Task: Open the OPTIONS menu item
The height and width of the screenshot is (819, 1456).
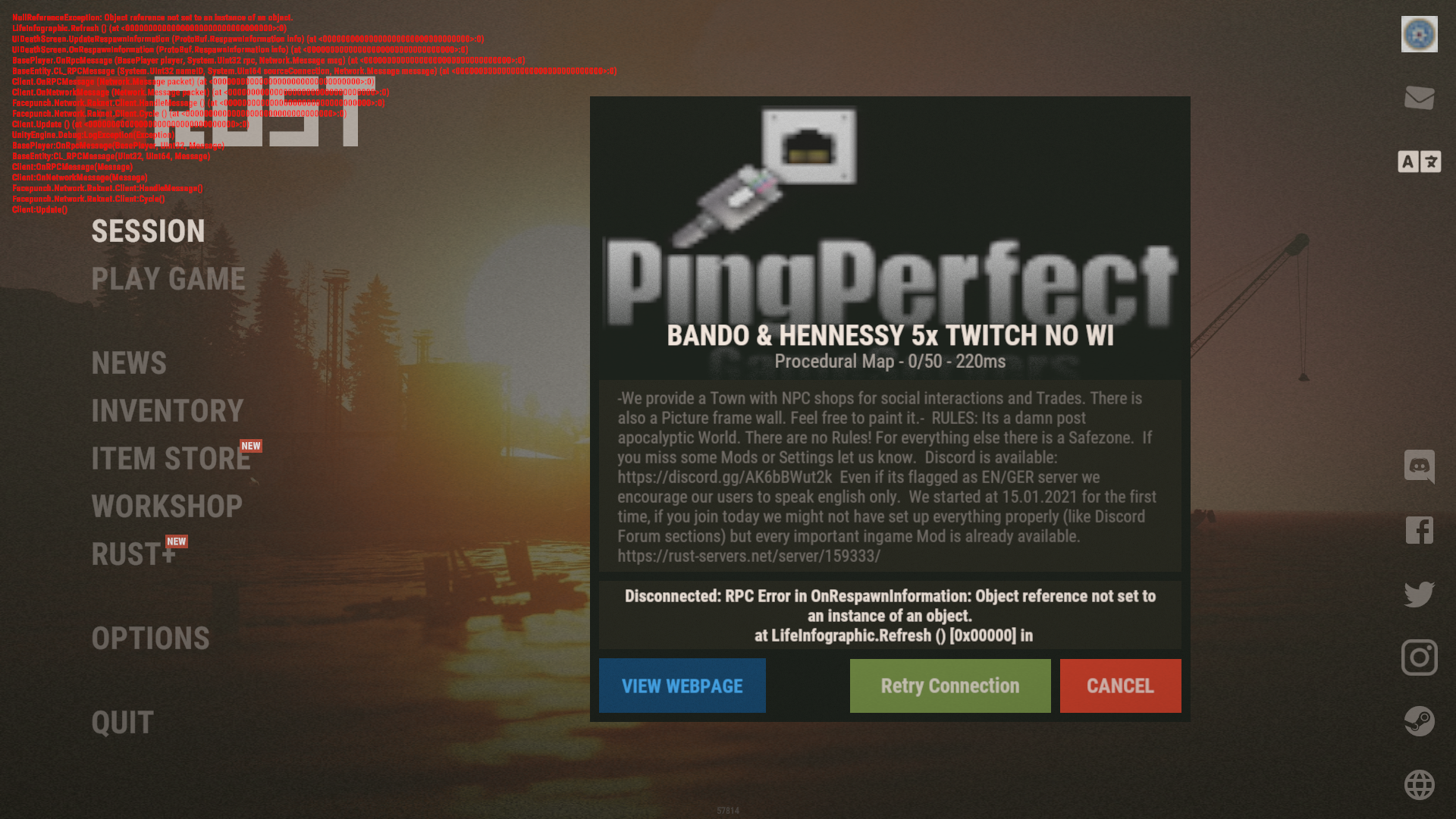Action: tap(150, 638)
